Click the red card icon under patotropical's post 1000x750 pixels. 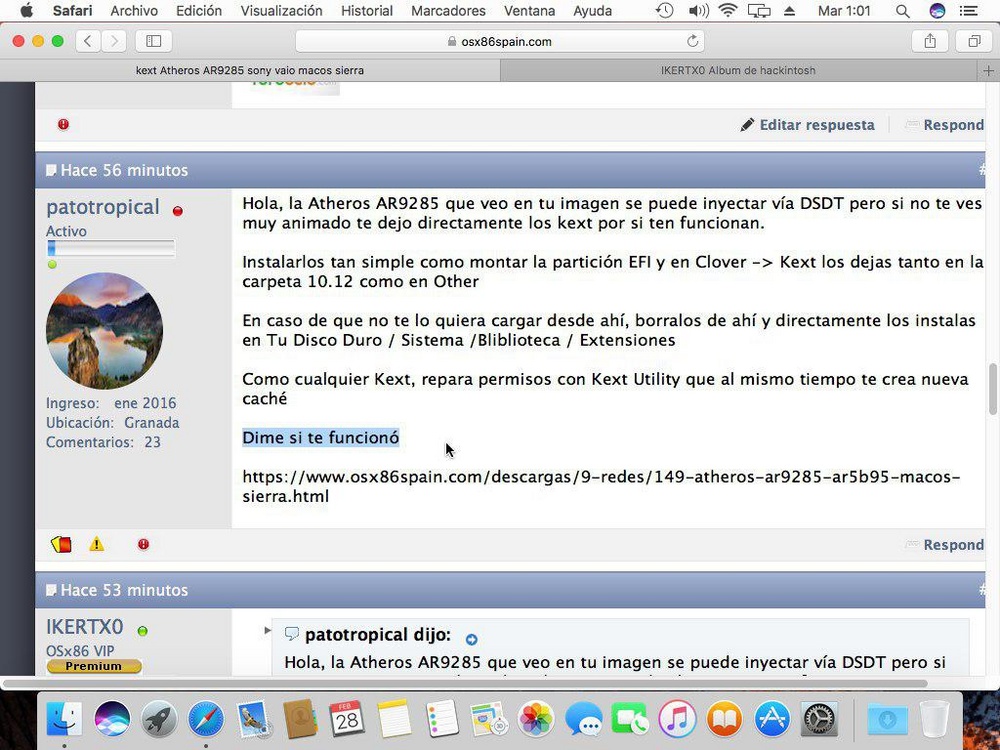pyautogui.click(x=61, y=545)
